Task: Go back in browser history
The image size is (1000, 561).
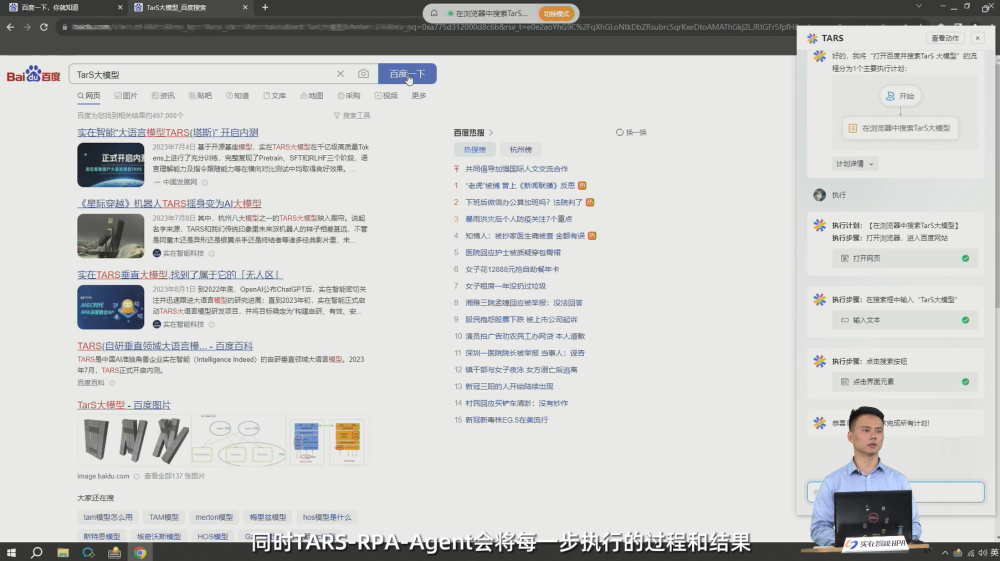Action: pyautogui.click(x=10, y=27)
